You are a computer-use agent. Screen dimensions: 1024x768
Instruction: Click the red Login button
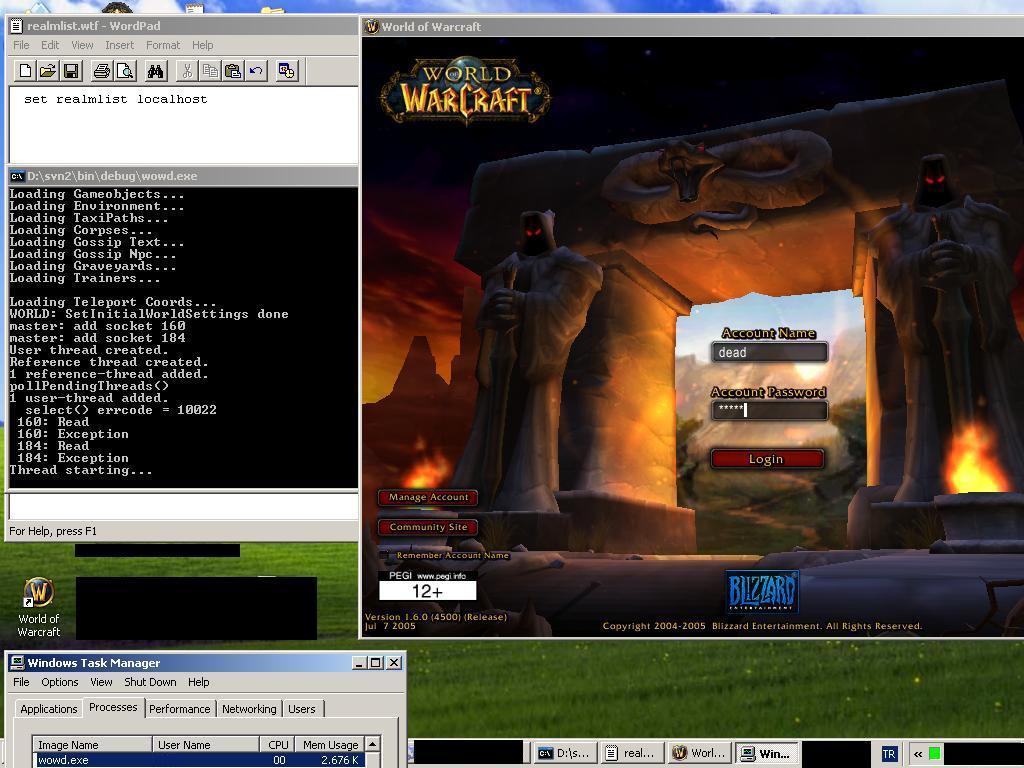tap(767, 458)
